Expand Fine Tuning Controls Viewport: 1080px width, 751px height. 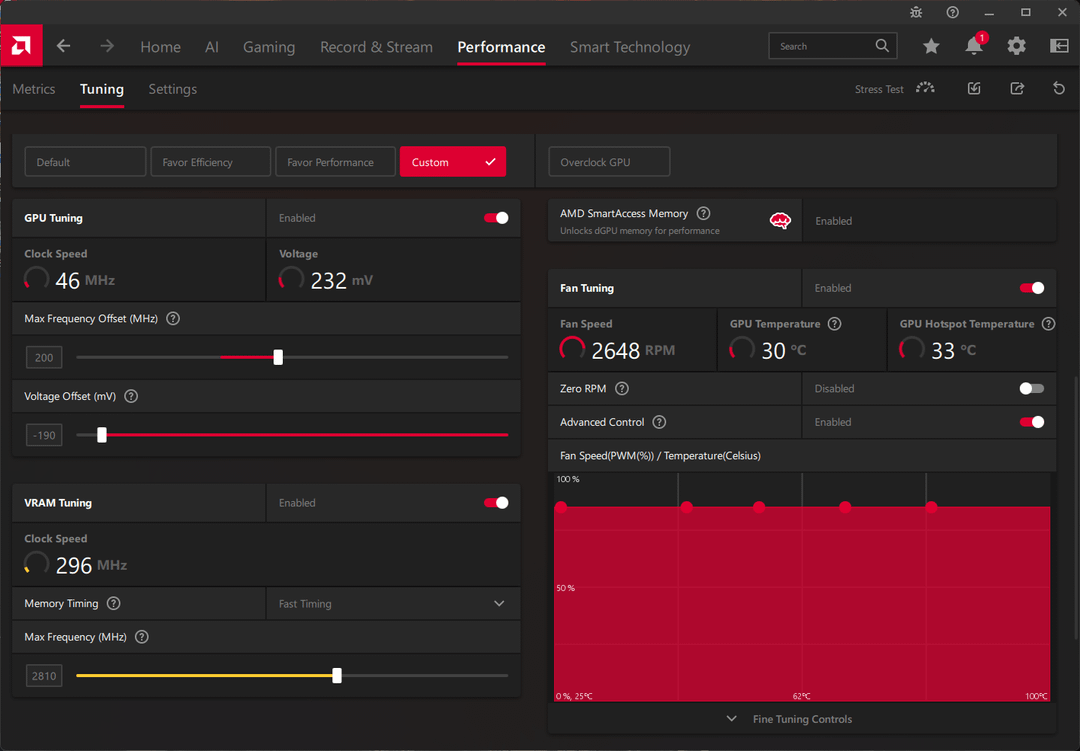tap(789, 719)
